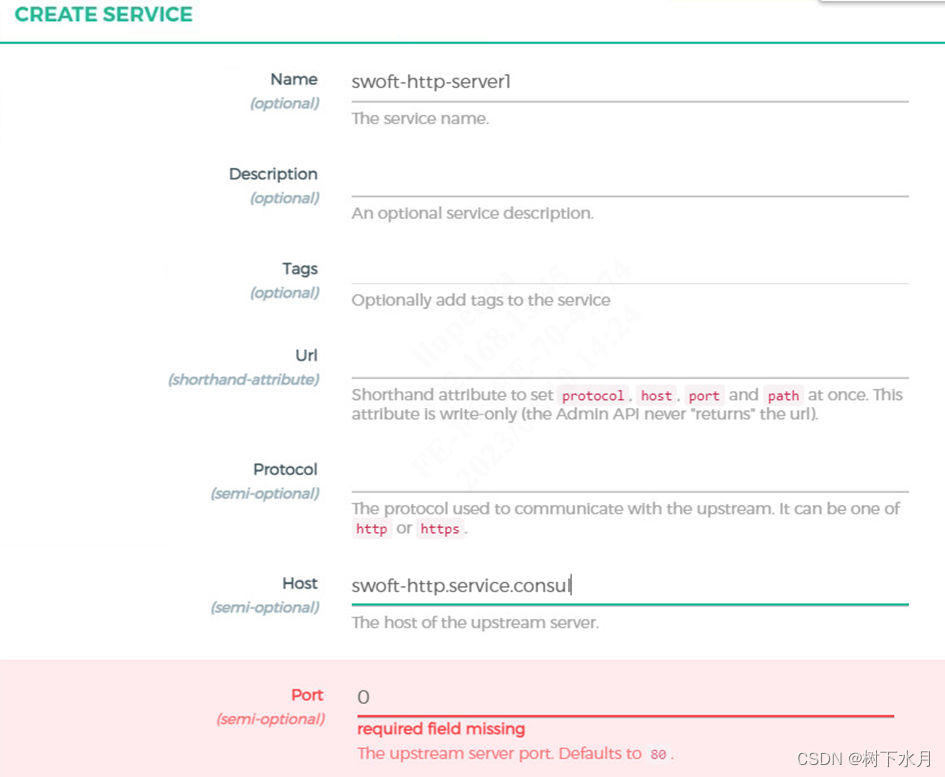Click the empty Protocol input field
Screen dimensions: 945x777
click(x=630, y=474)
